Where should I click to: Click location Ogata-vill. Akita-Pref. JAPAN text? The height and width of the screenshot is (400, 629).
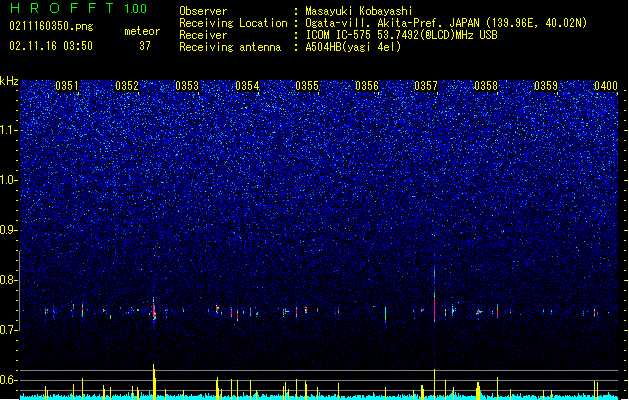(x=394, y=23)
